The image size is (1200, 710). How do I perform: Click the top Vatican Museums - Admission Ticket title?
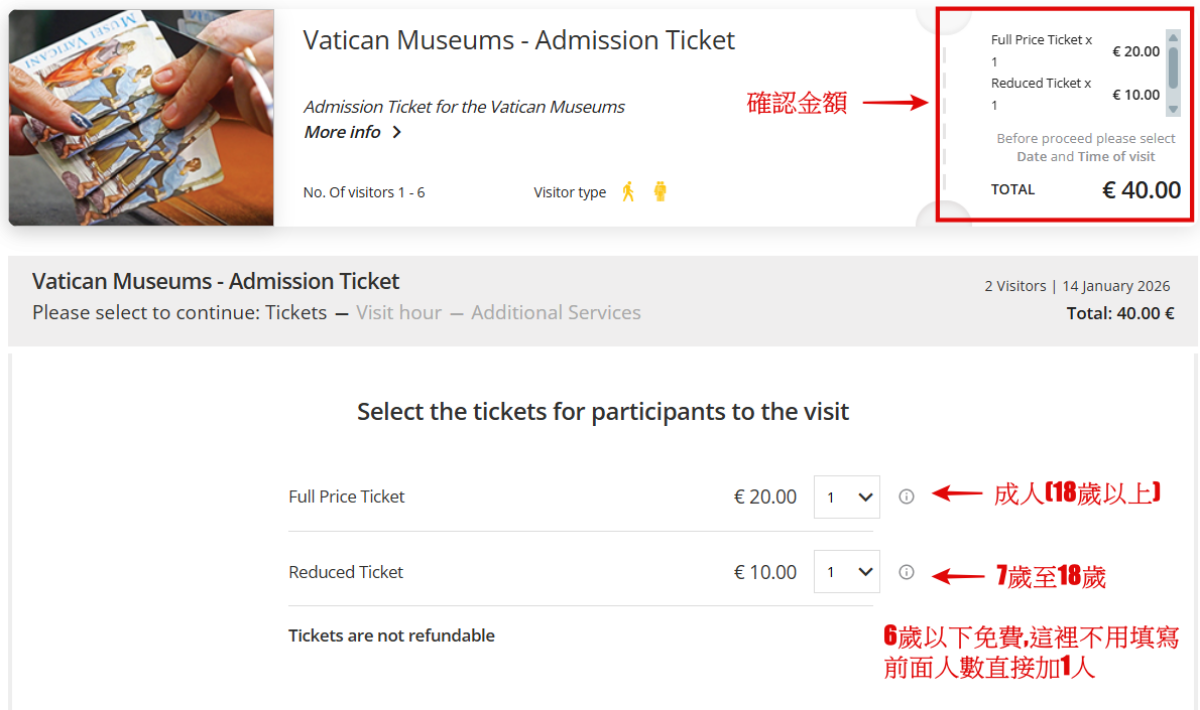pyautogui.click(x=519, y=40)
